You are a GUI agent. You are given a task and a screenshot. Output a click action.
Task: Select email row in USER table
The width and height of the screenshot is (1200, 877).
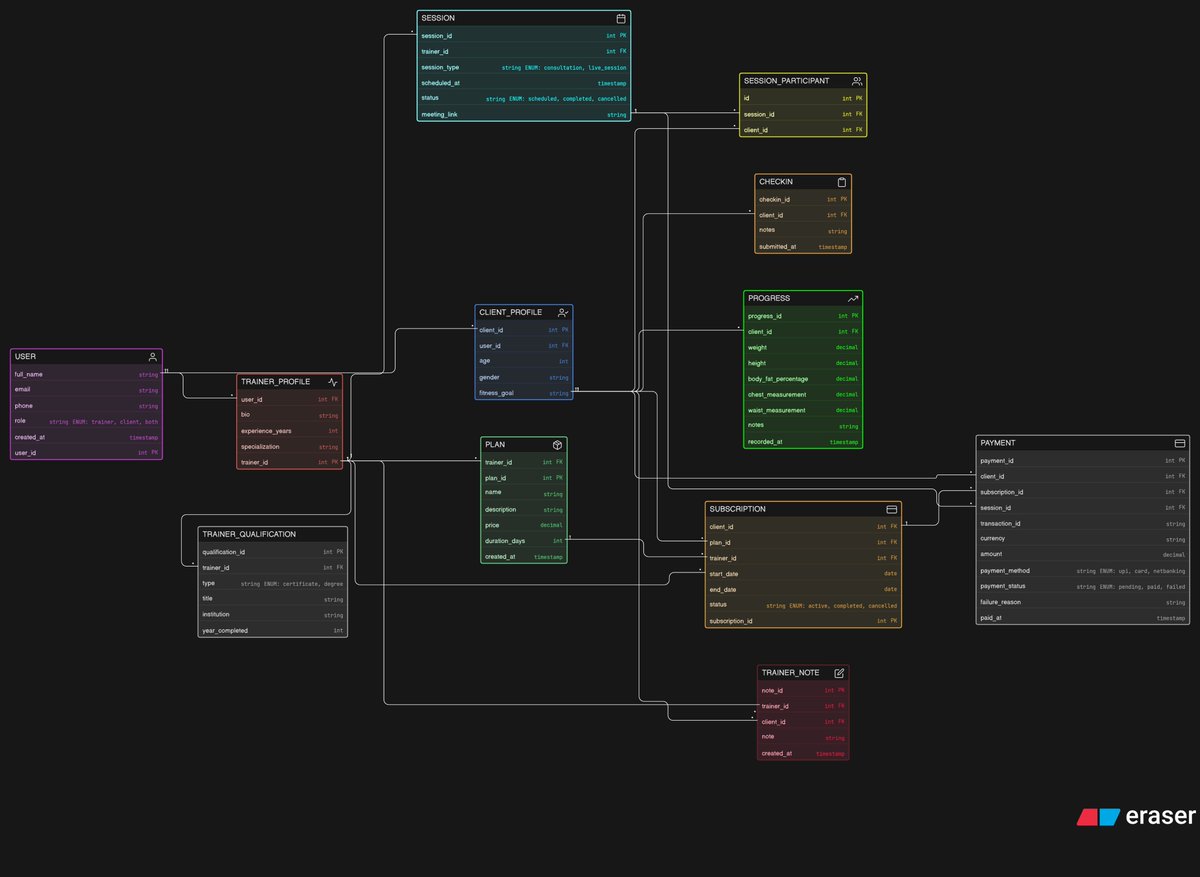tap(86, 390)
